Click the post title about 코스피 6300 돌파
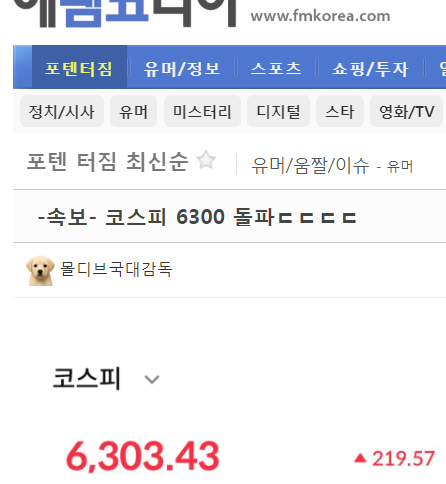This screenshot has width=446, height=484. [197, 217]
